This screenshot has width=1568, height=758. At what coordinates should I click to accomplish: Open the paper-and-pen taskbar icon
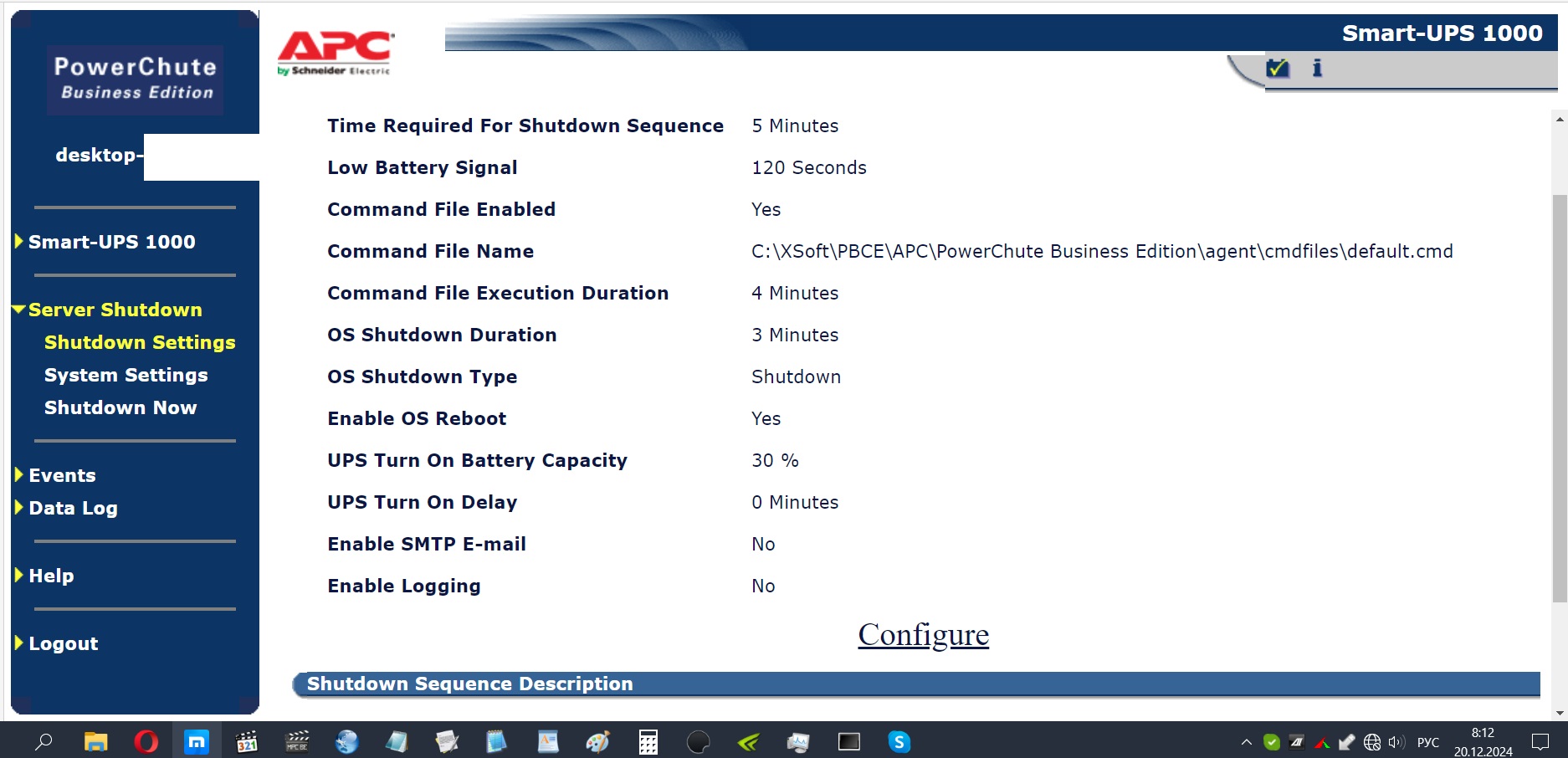tap(447, 741)
